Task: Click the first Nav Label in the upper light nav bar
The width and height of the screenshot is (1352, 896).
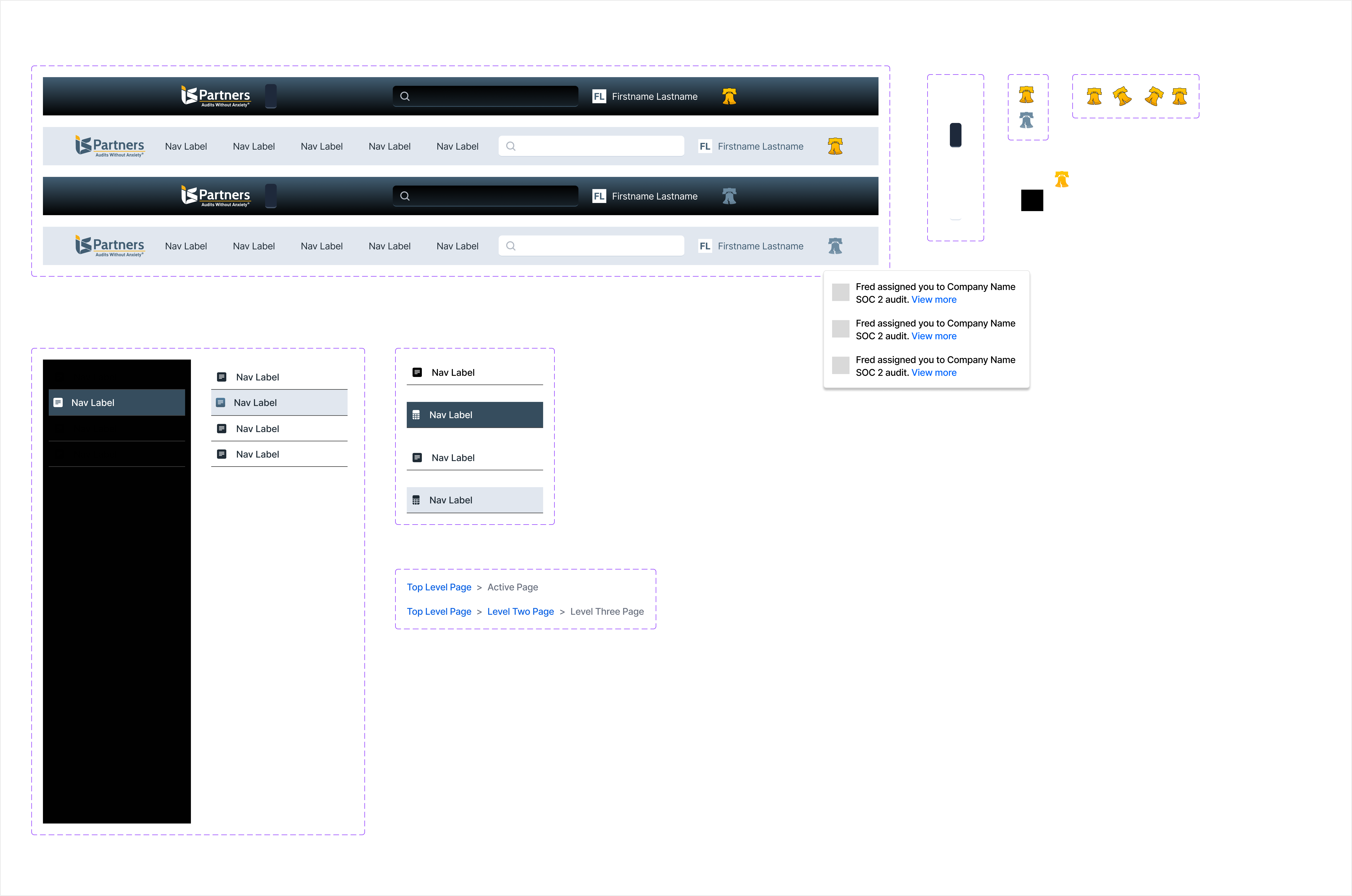Action: (186, 146)
